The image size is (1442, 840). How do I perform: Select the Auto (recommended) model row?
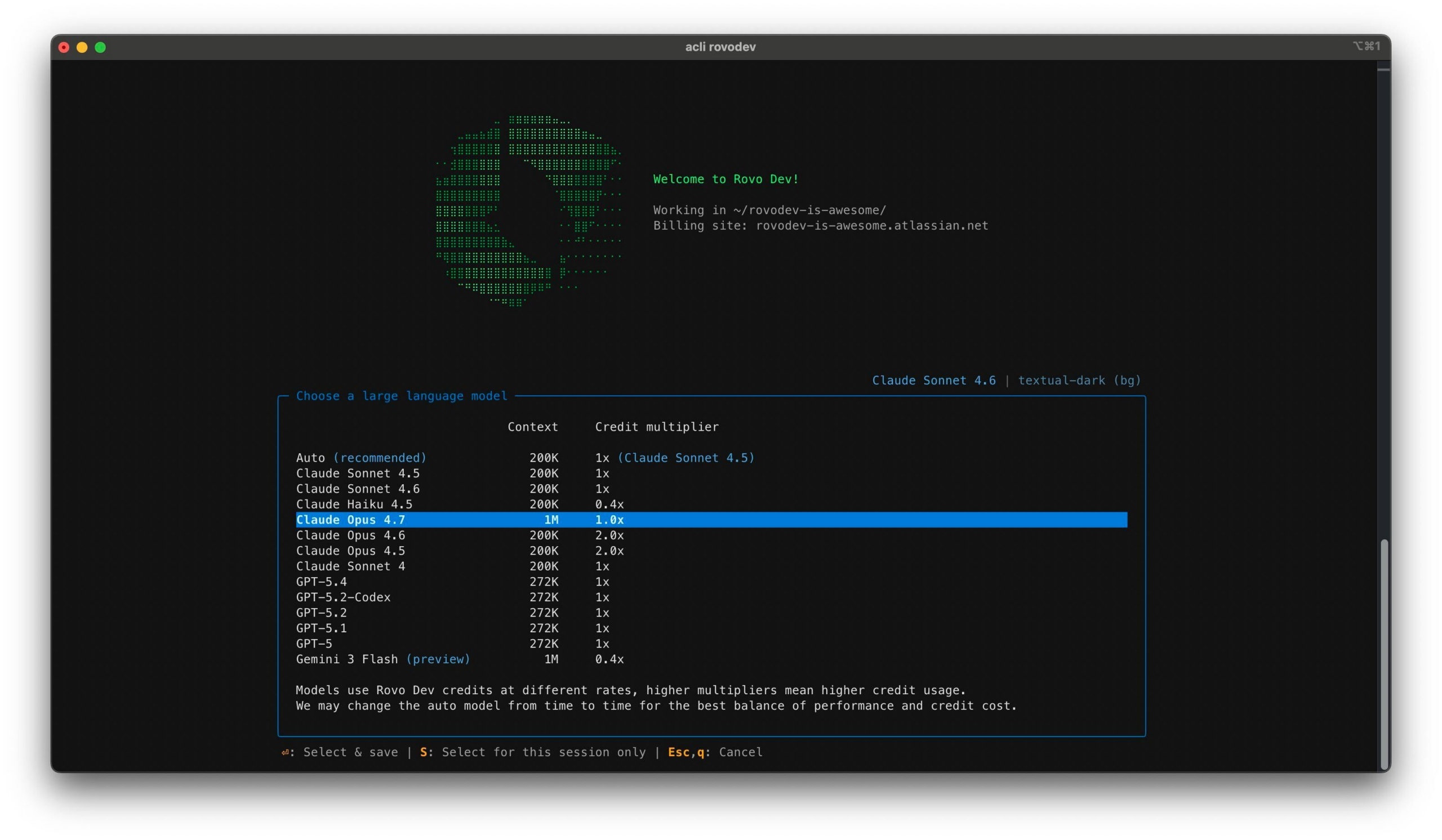point(711,458)
